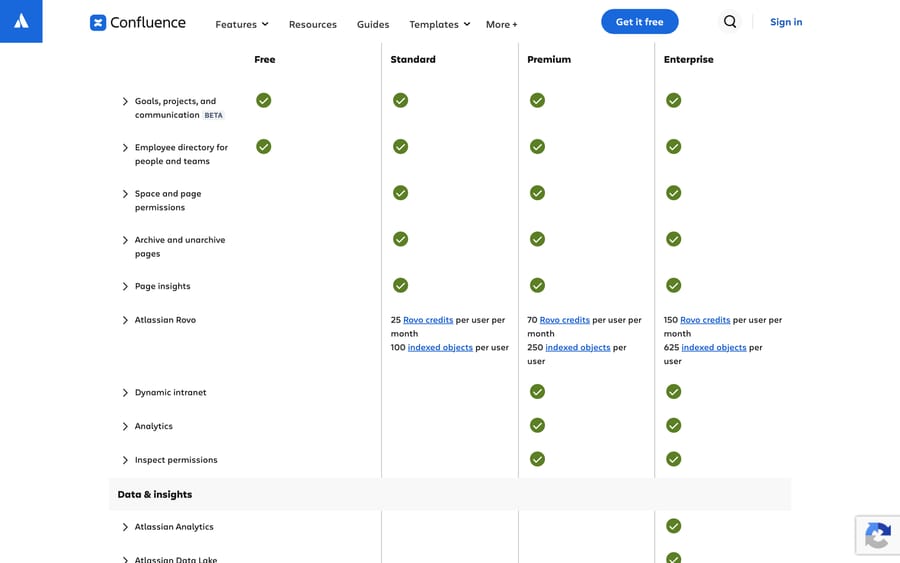Click Premium checkmark for Space and page permissions
Screen dimensions: 900x563
pos(537,193)
